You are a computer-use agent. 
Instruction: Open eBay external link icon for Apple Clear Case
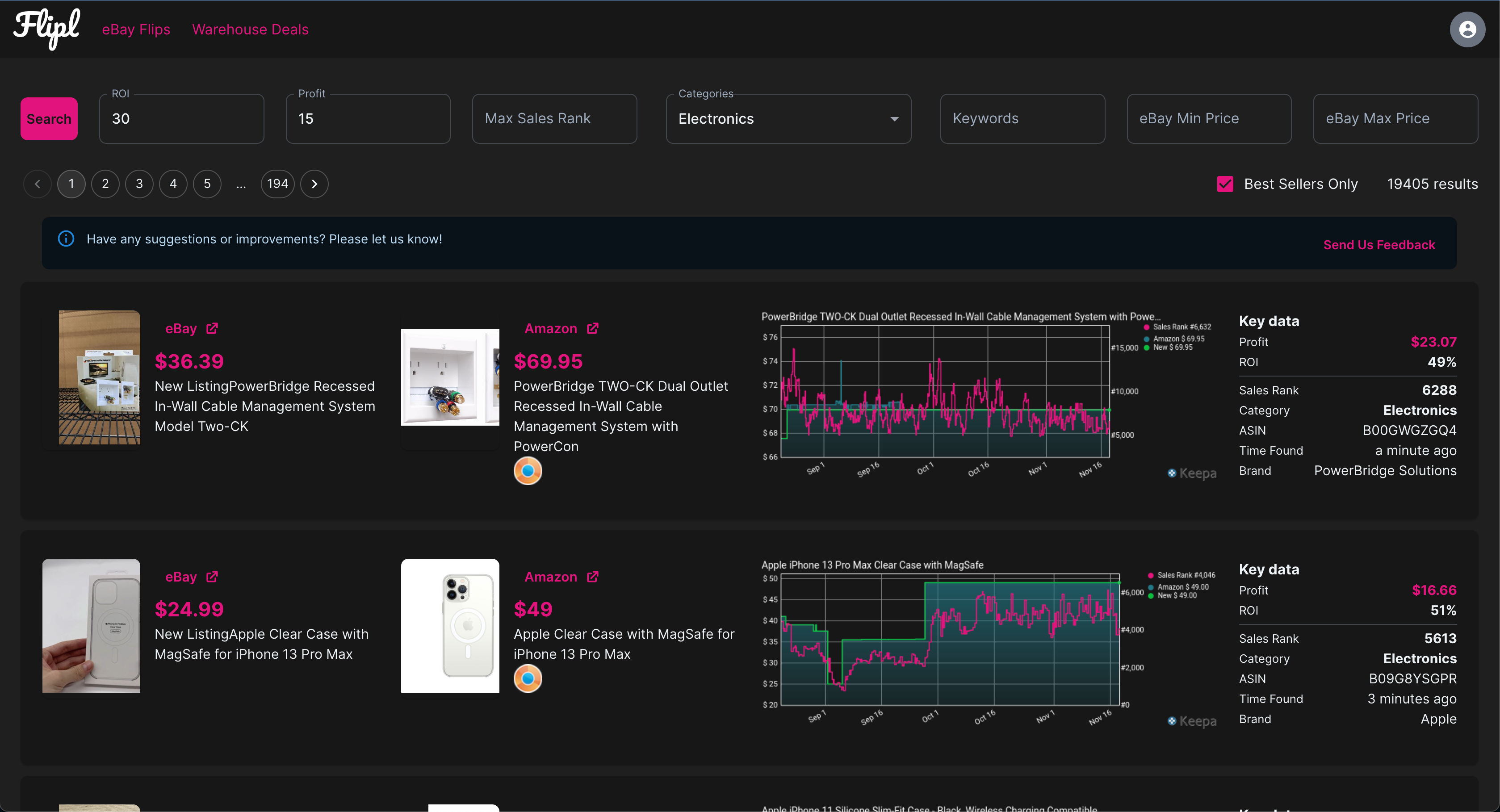[x=212, y=576]
